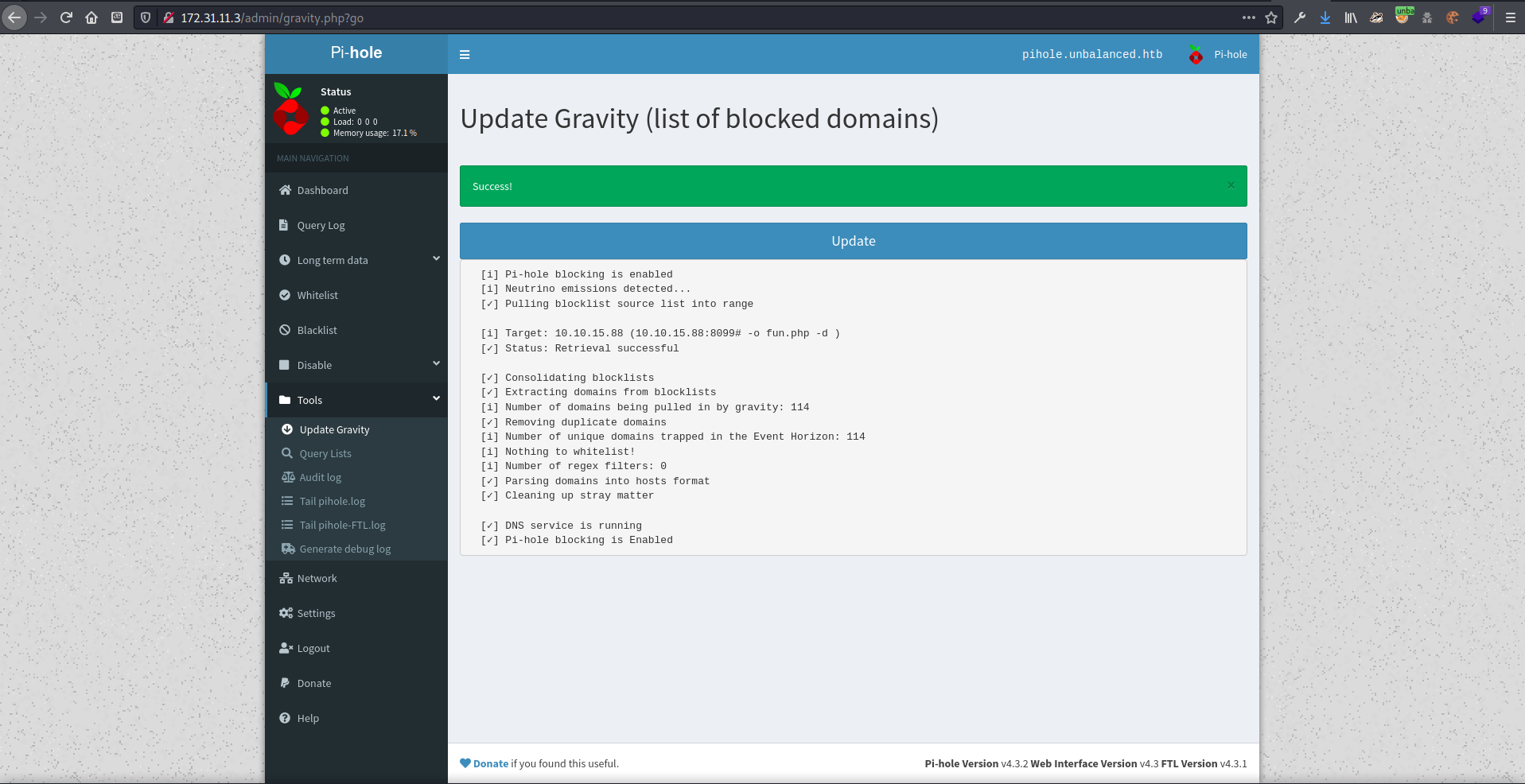Open Audit log under Tools
This screenshot has width=1525, height=784.
[x=320, y=477]
